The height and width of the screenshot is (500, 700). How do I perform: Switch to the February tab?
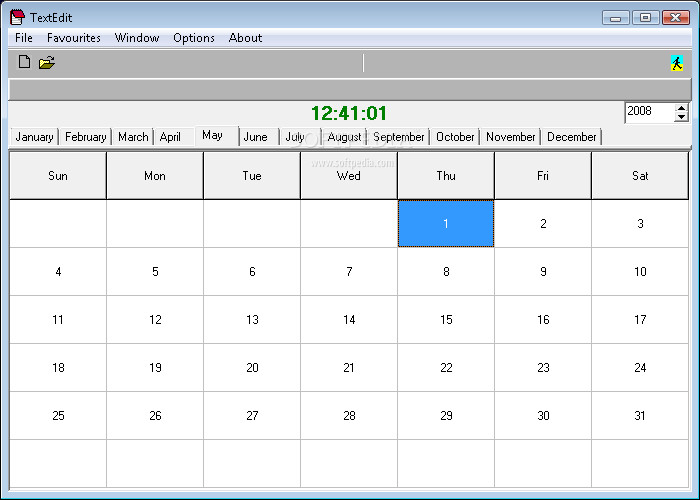pos(86,137)
